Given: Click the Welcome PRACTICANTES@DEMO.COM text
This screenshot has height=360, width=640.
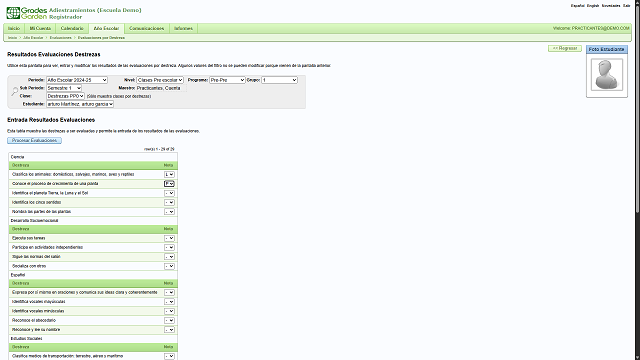Looking at the screenshot, I should (x=591, y=28).
